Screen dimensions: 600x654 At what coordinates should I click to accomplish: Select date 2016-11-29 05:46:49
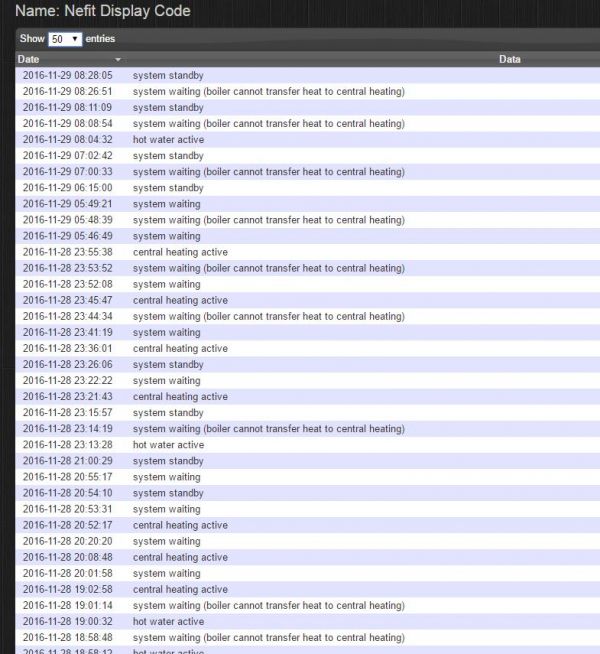68,236
